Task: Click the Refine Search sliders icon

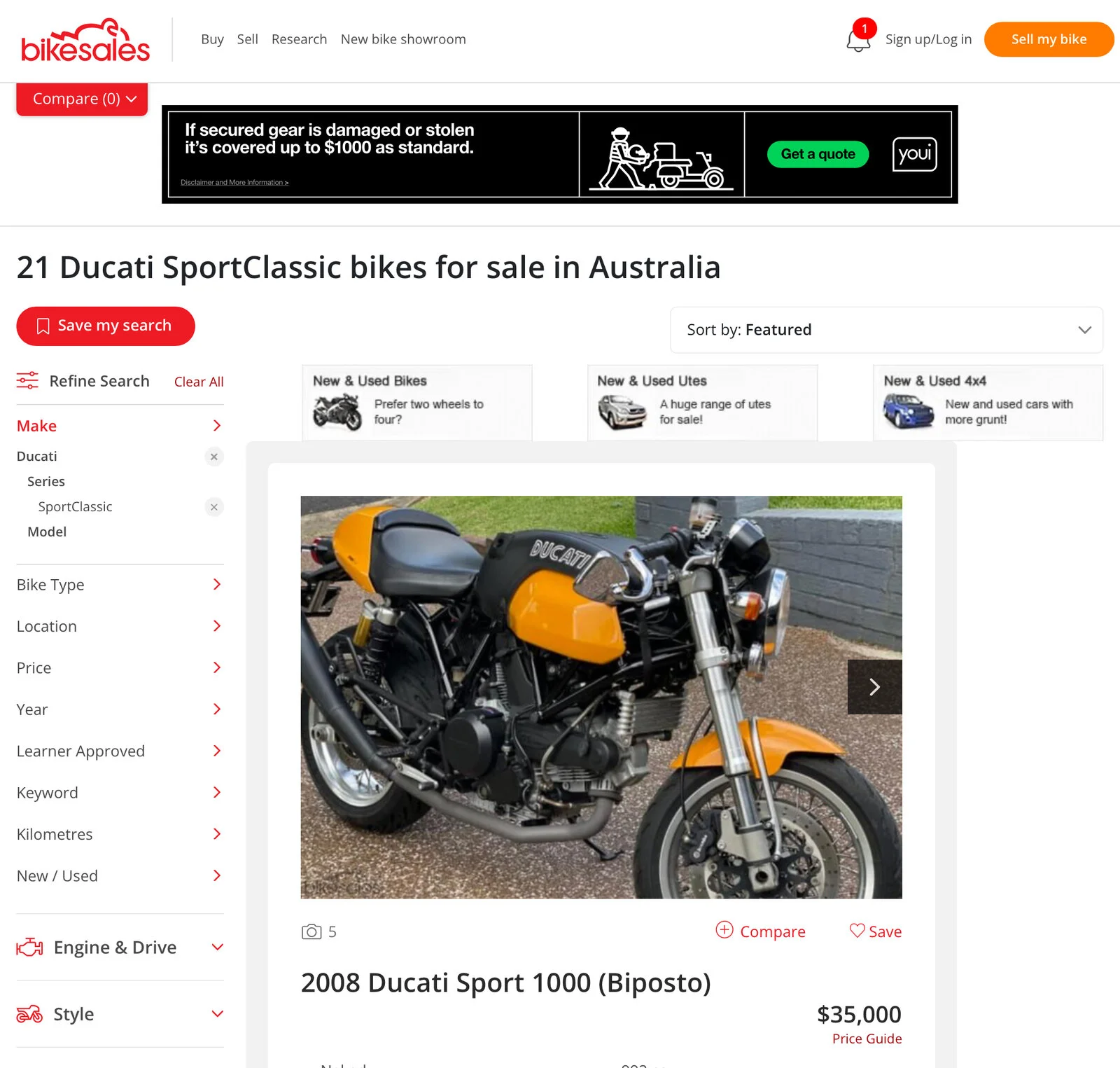Action: pos(28,380)
